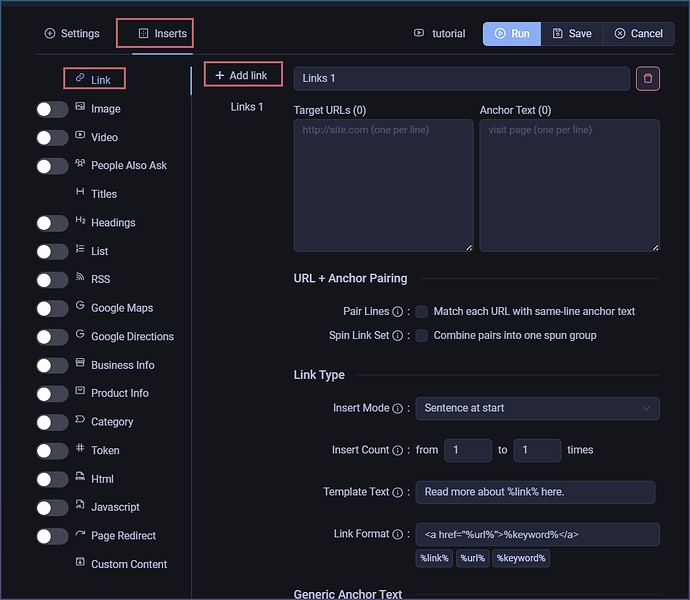Click the Run button

512,33
